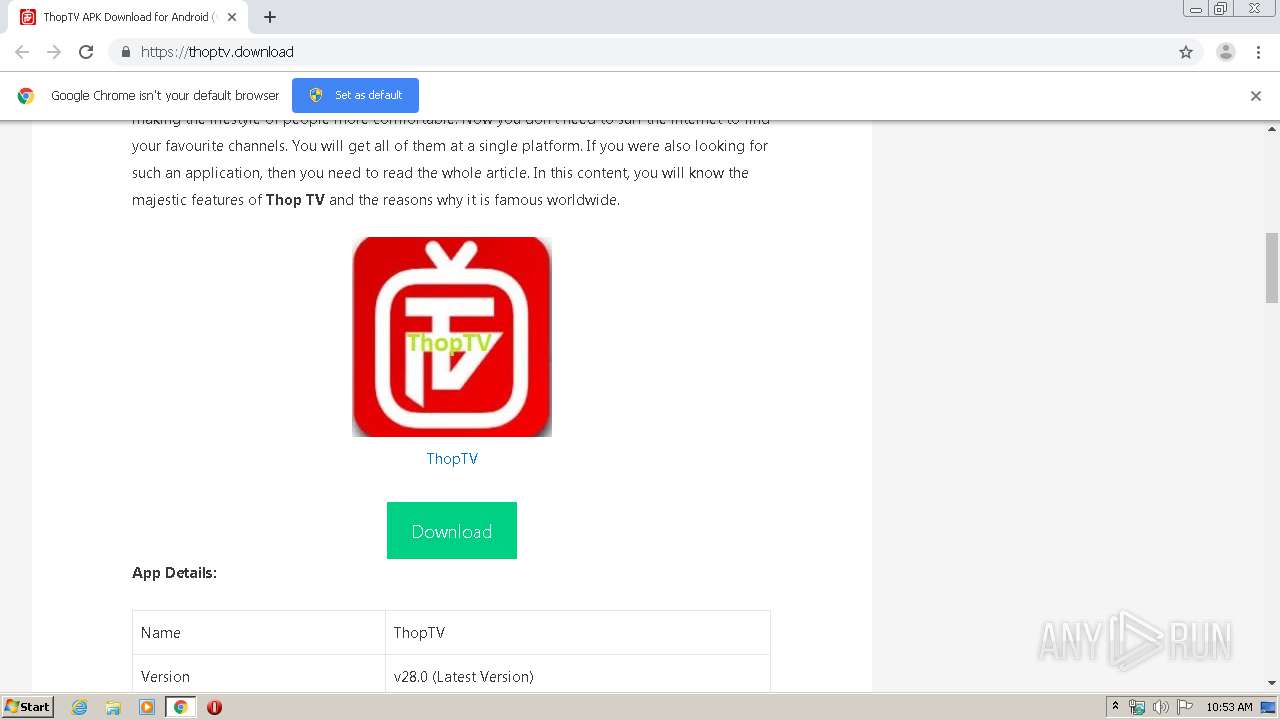Click the ThopTV logo image
The height and width of the screenshot is (720, 1280).
click(x=452, y=337)
